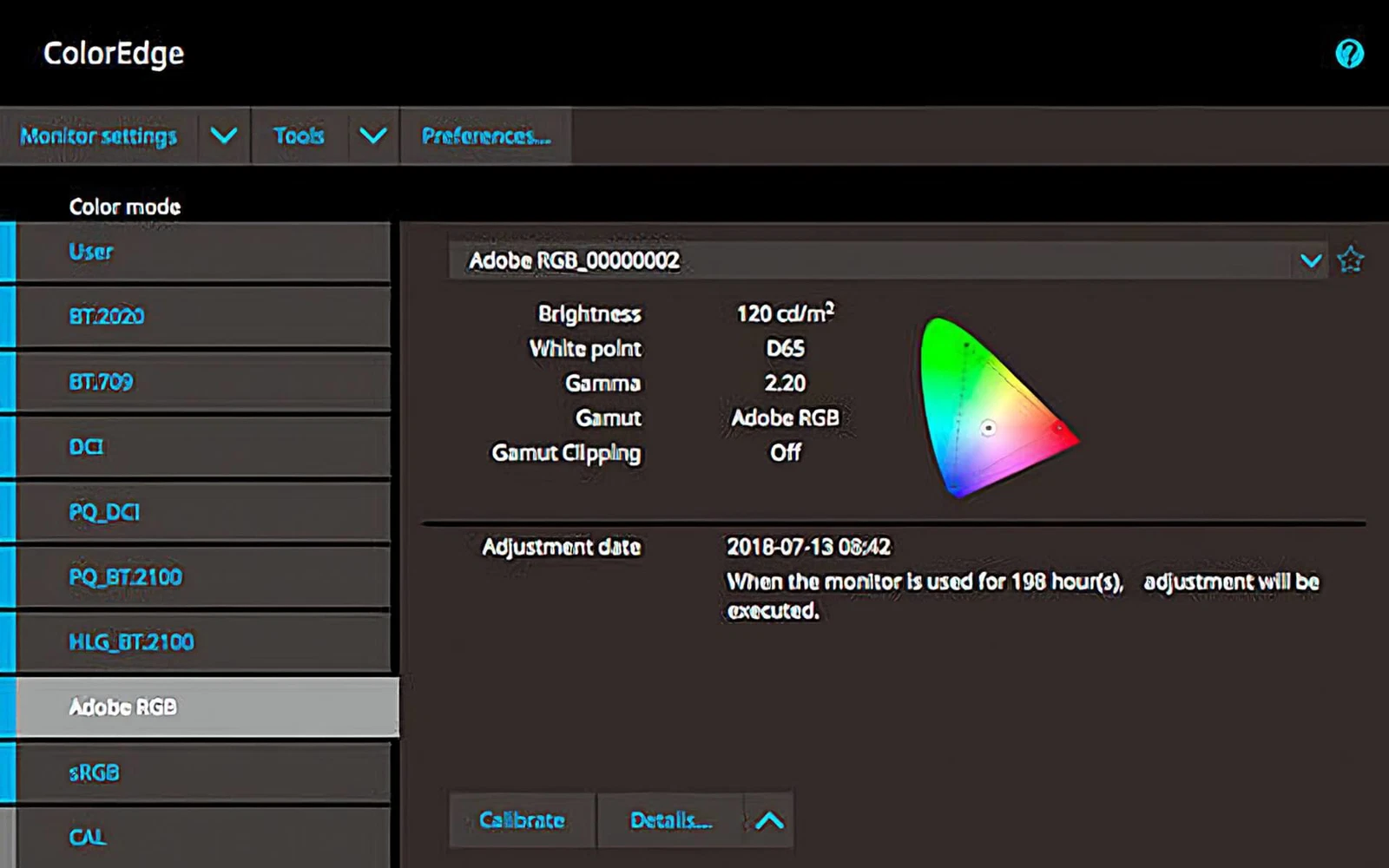Viewport: 1389px width, 868px height.
Task: Choose the DCI color mode
Action: point(203,447)
